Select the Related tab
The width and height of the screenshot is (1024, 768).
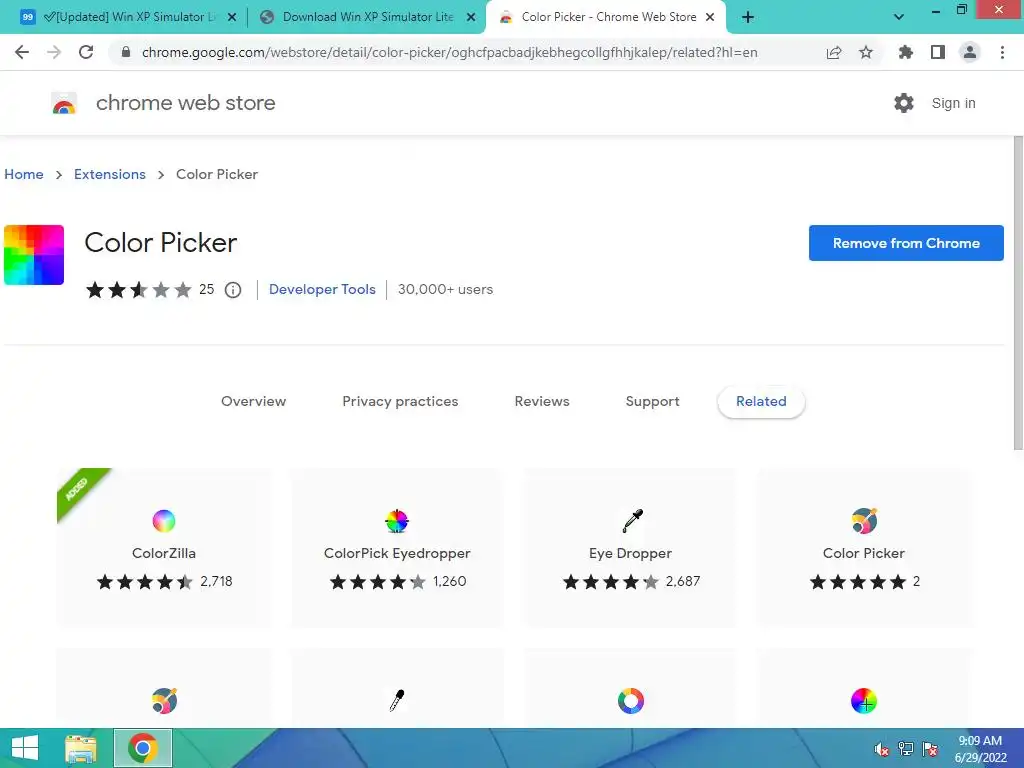(x=761, y=401)
